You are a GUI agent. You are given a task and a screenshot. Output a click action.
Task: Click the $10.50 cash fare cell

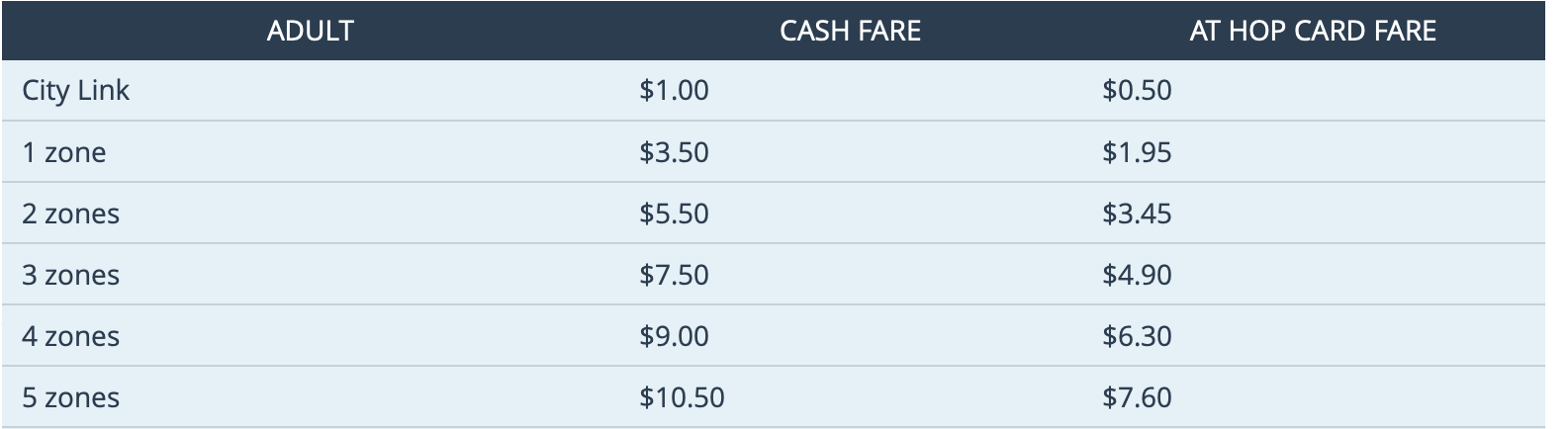point(682,397)
